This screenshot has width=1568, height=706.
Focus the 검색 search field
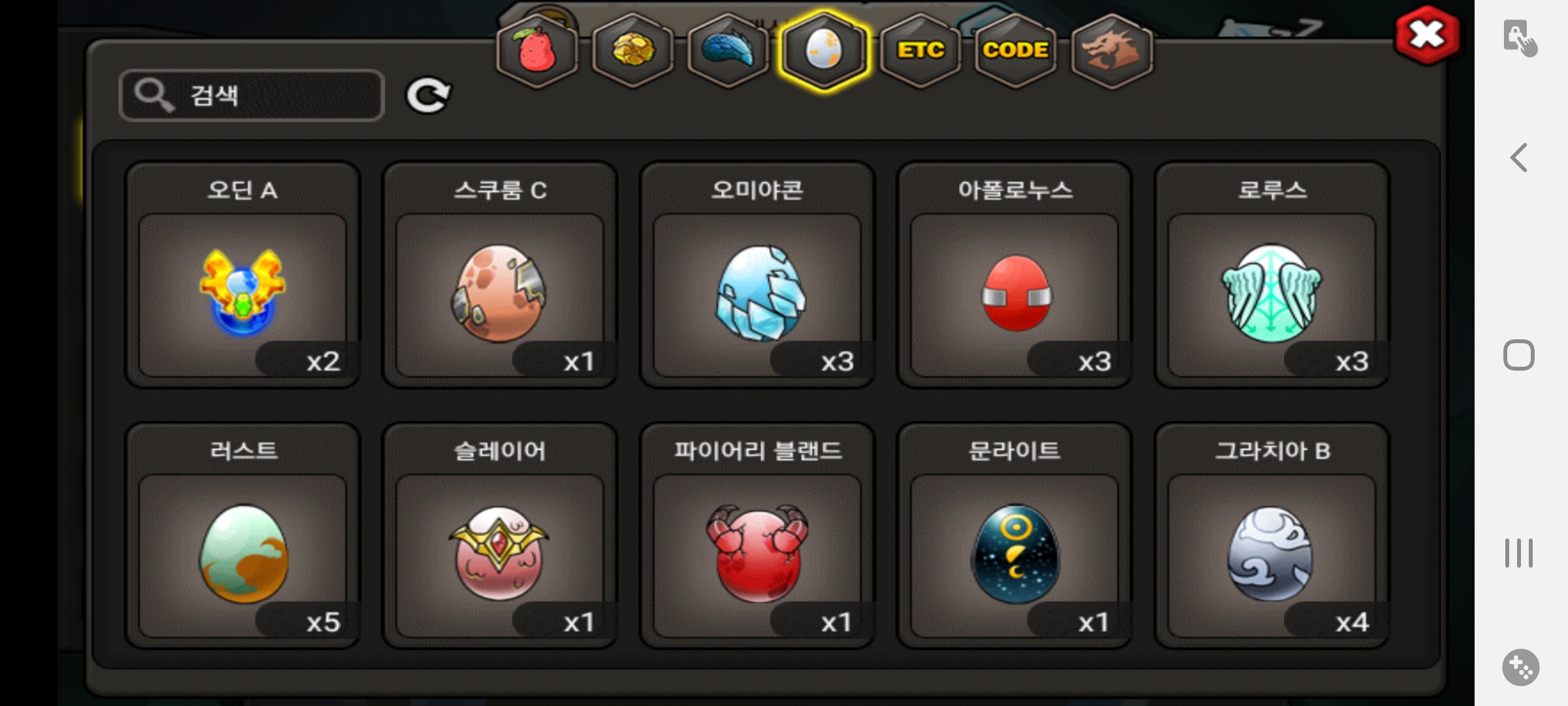pos(252,95)
